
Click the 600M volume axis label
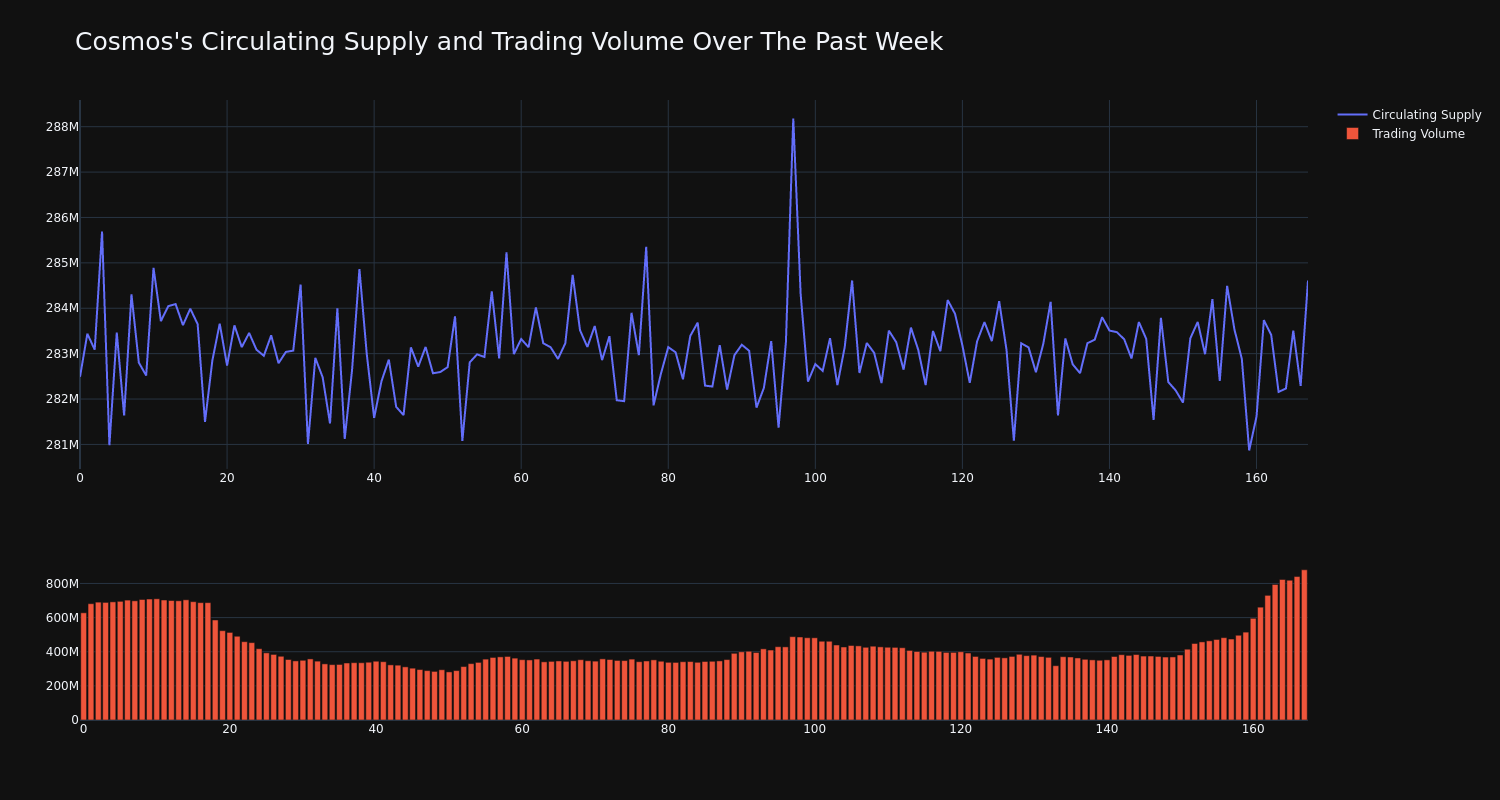tap(62, 618)
